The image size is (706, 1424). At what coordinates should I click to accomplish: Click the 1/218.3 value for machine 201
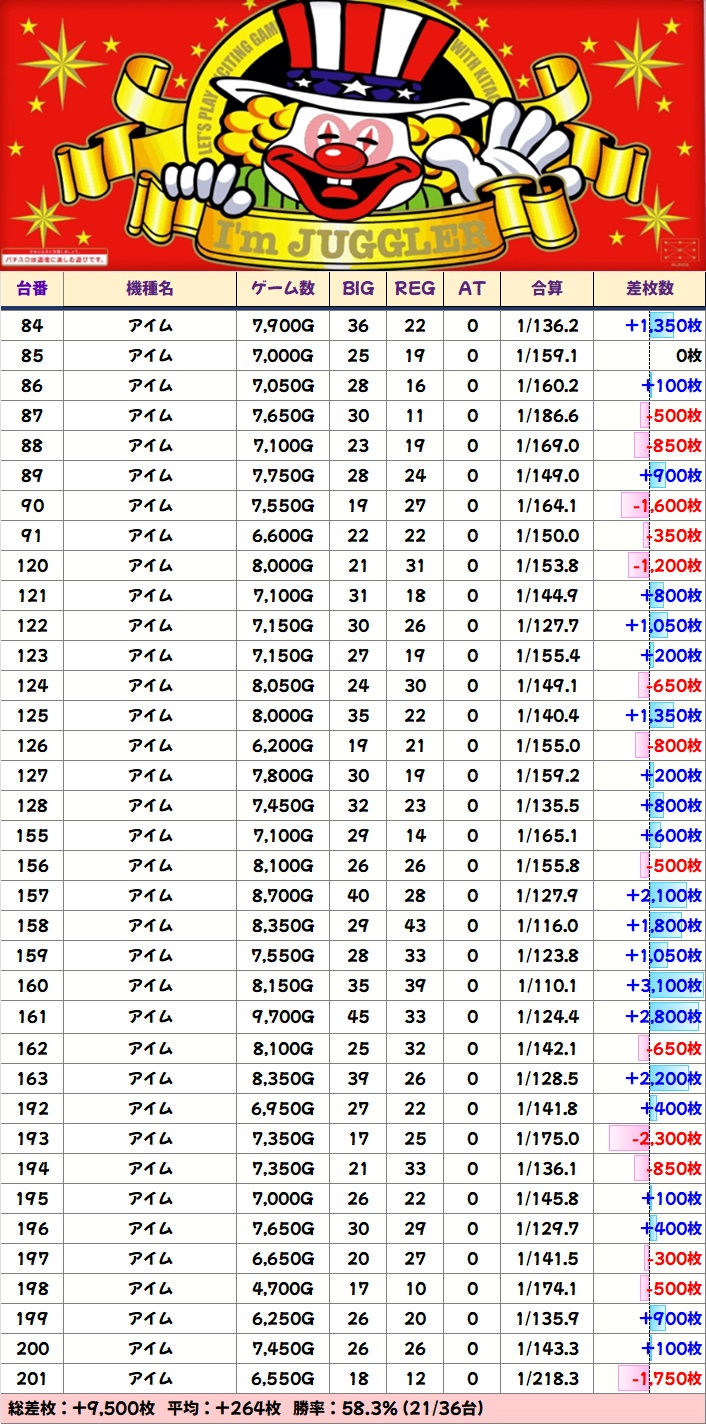547,1379
